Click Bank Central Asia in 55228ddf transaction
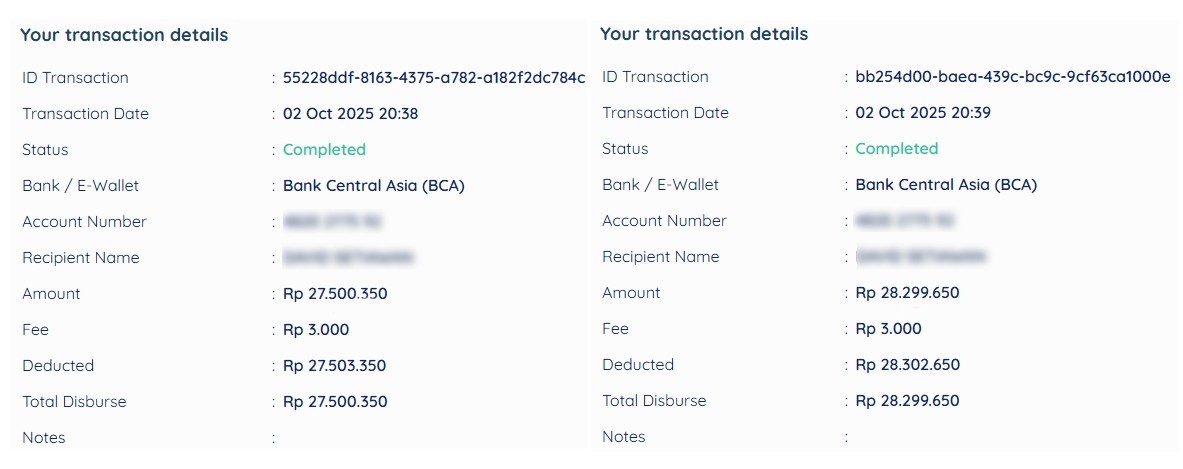This screenshot has height=469, width=1183. pyautogui.click(x=373, y=186)
